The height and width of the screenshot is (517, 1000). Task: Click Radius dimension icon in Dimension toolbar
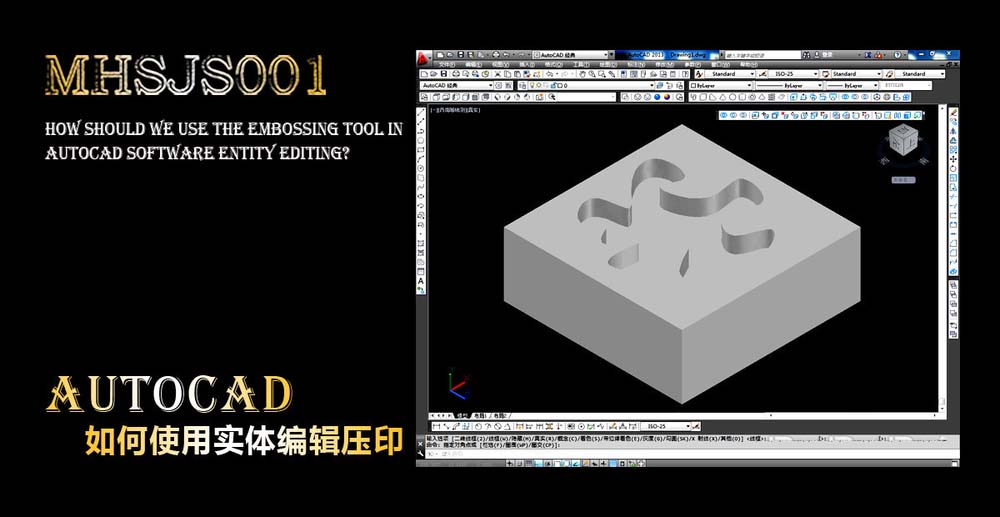(479, 426)
